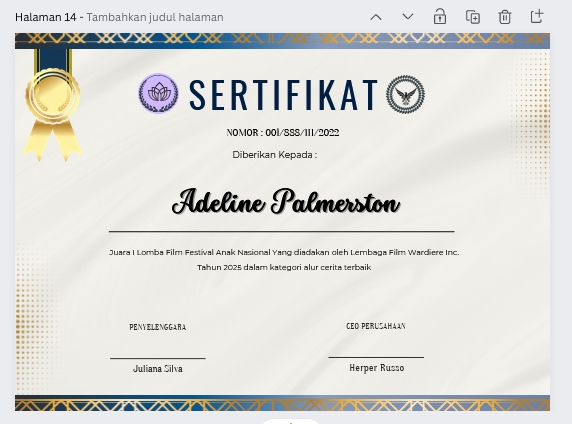Select the 'Adeline Palmerston' name text
The image size is (572, 424).
(x=286, y=201)
